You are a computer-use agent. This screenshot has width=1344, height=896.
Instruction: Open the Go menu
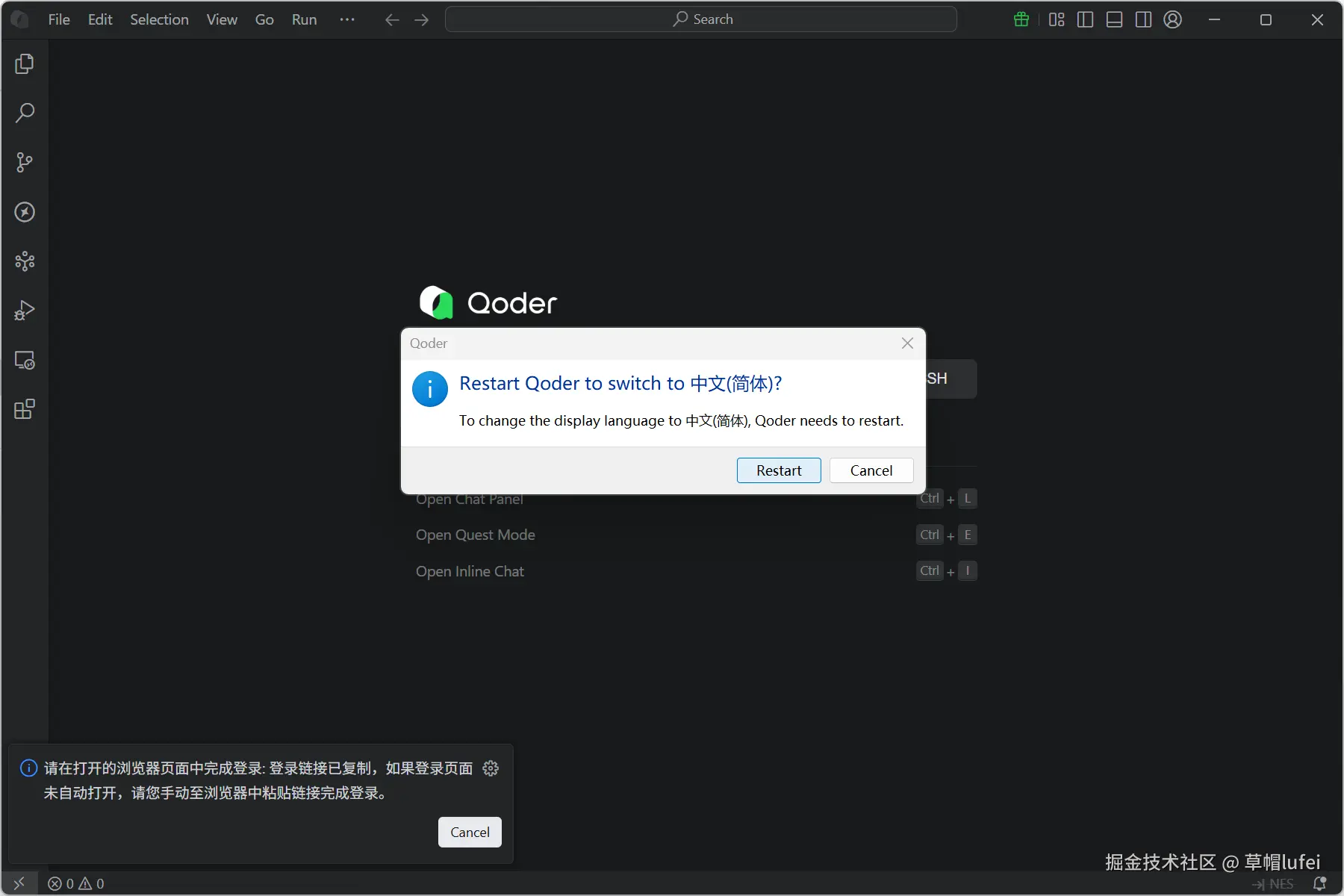[x=264, y=19]
